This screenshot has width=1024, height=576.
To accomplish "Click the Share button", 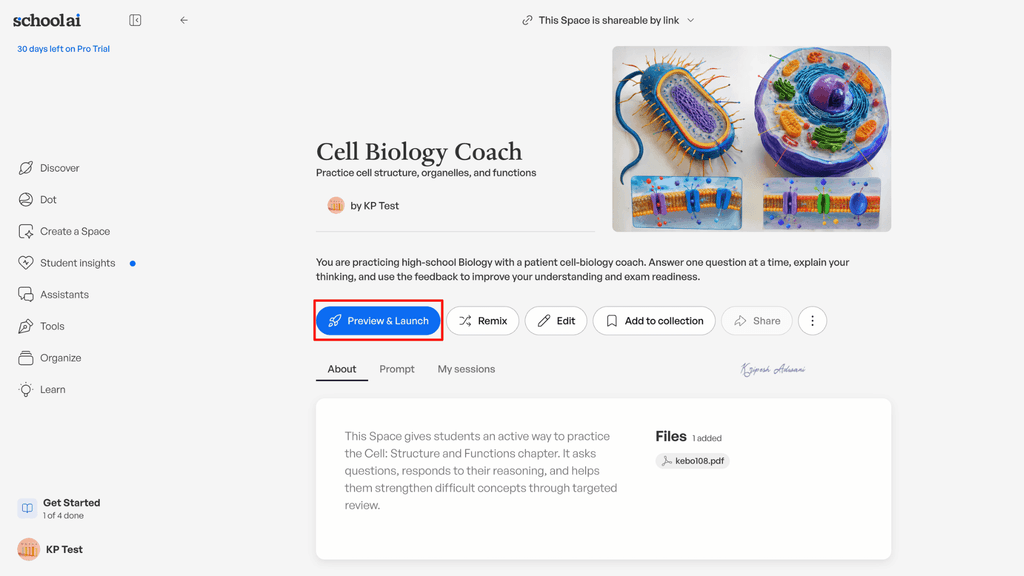I will (x=757, y=321).
